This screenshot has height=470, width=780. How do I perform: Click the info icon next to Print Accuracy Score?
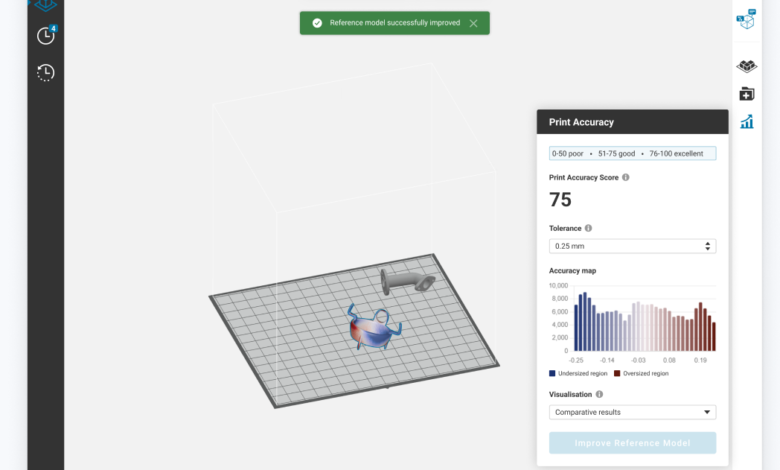click(626, 177)
